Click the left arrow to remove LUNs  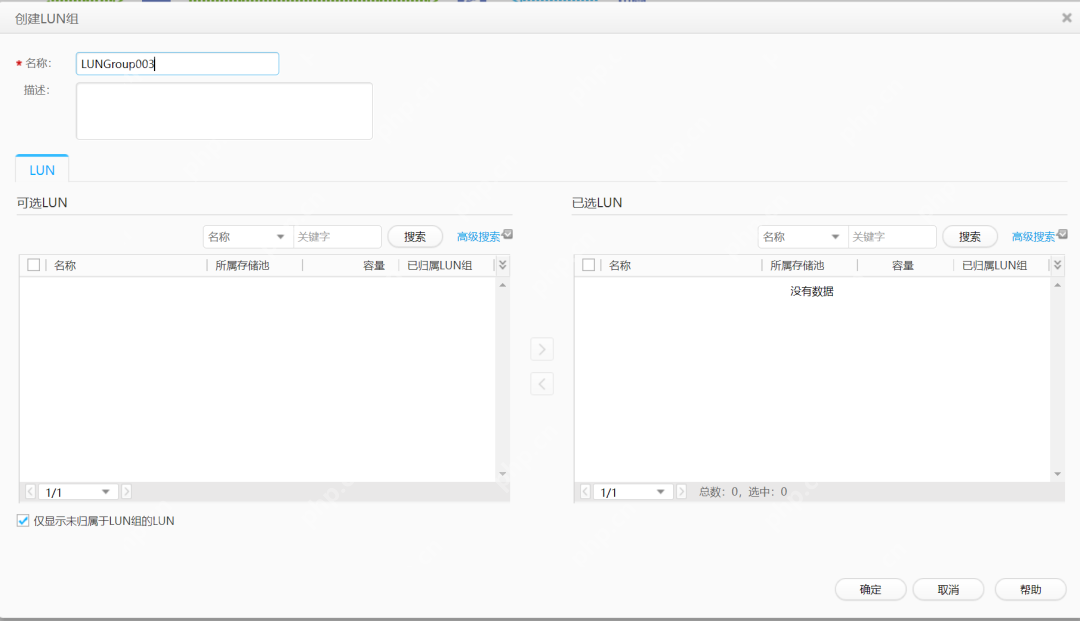point(542,383)
